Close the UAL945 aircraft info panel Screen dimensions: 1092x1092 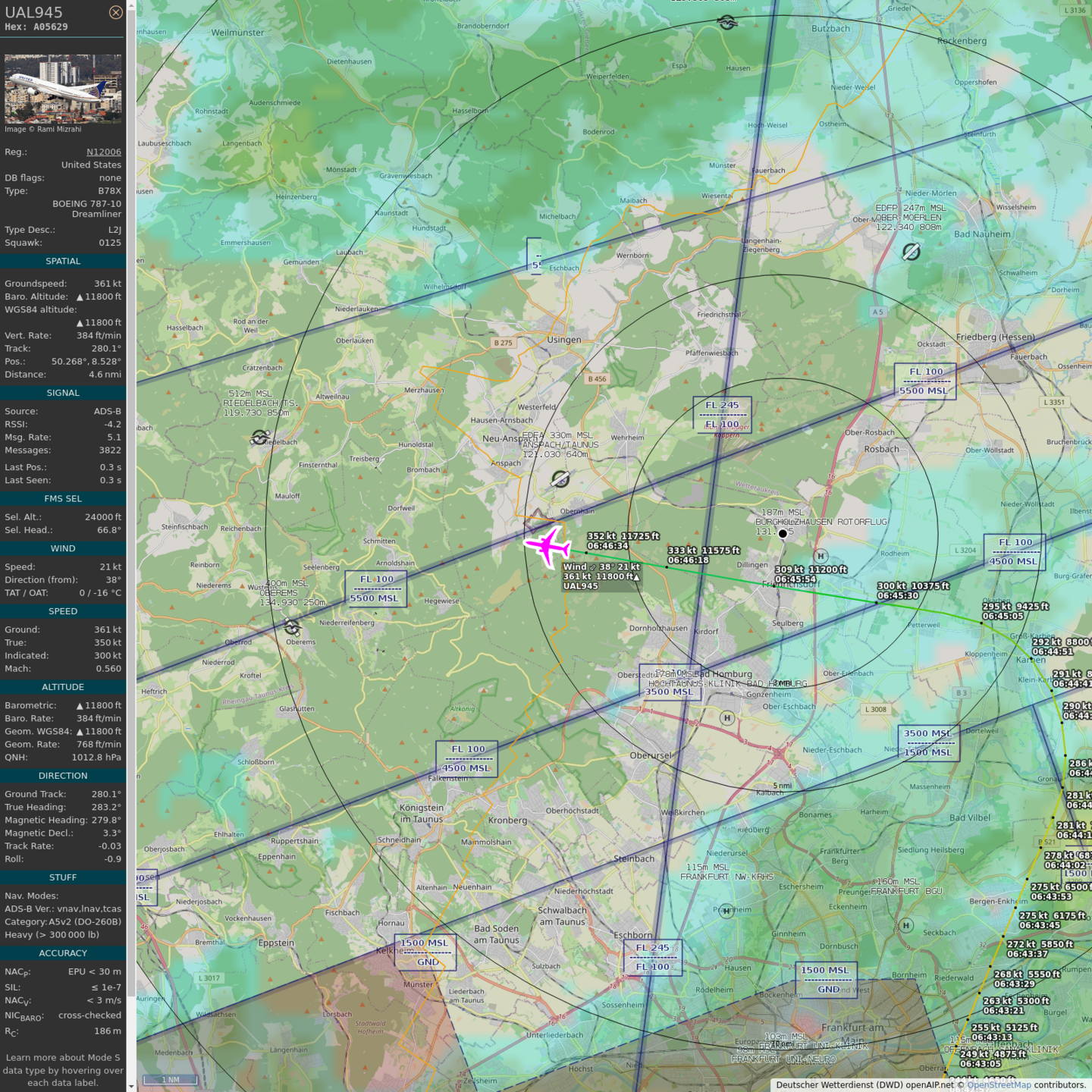pos(115,12)
